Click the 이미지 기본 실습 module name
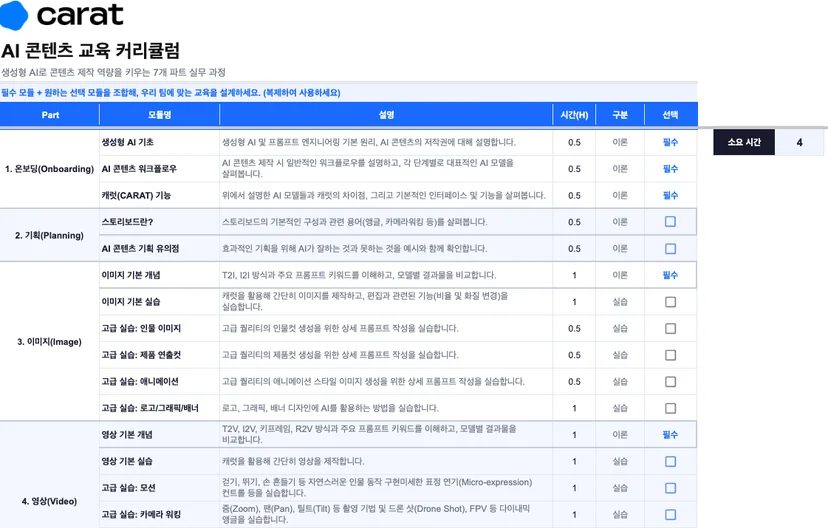The width and height of the screenshot is (828, 528). click(131, 302)
